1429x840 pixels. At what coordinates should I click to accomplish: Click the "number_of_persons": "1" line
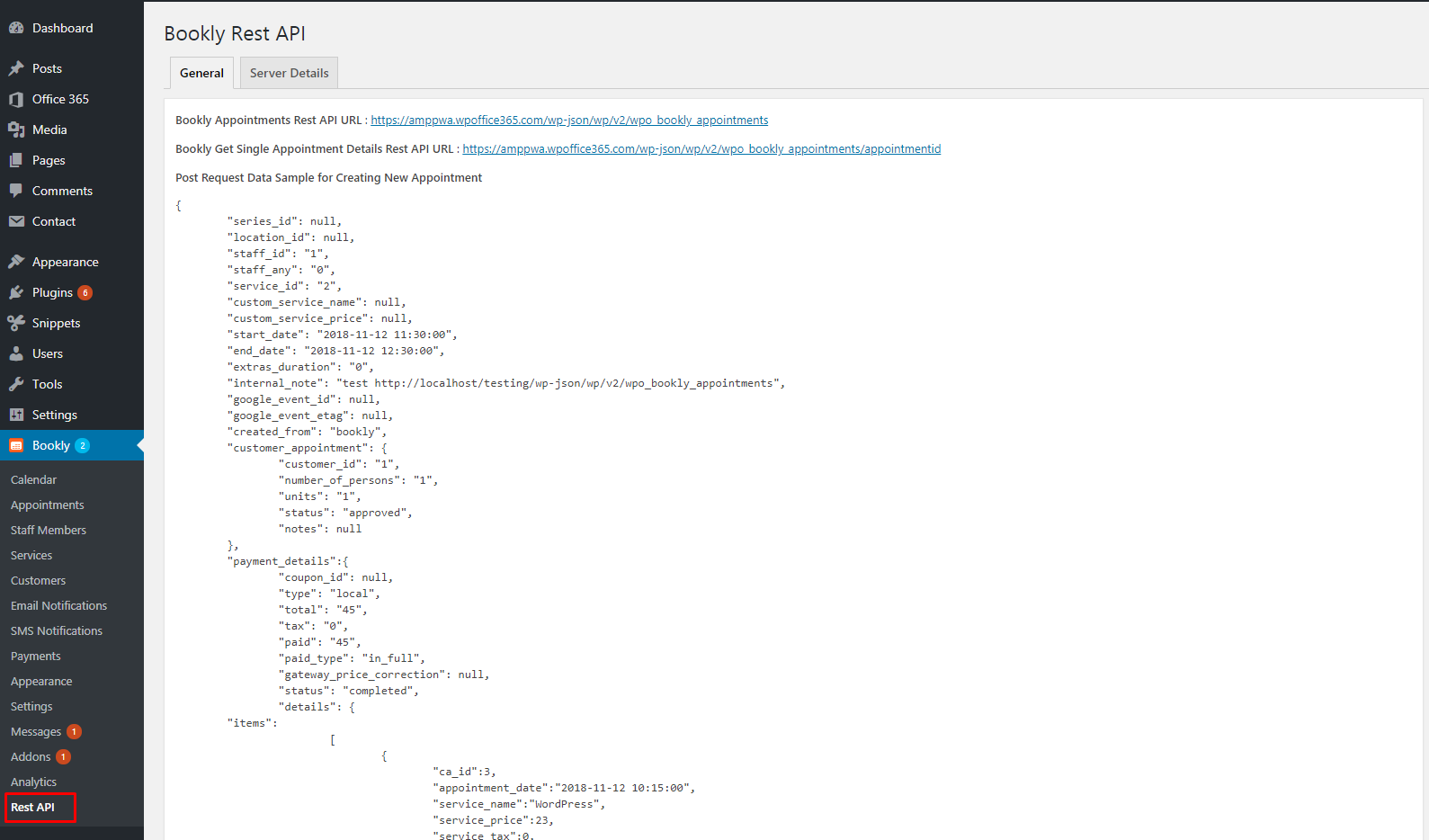[x=359, y=480]
